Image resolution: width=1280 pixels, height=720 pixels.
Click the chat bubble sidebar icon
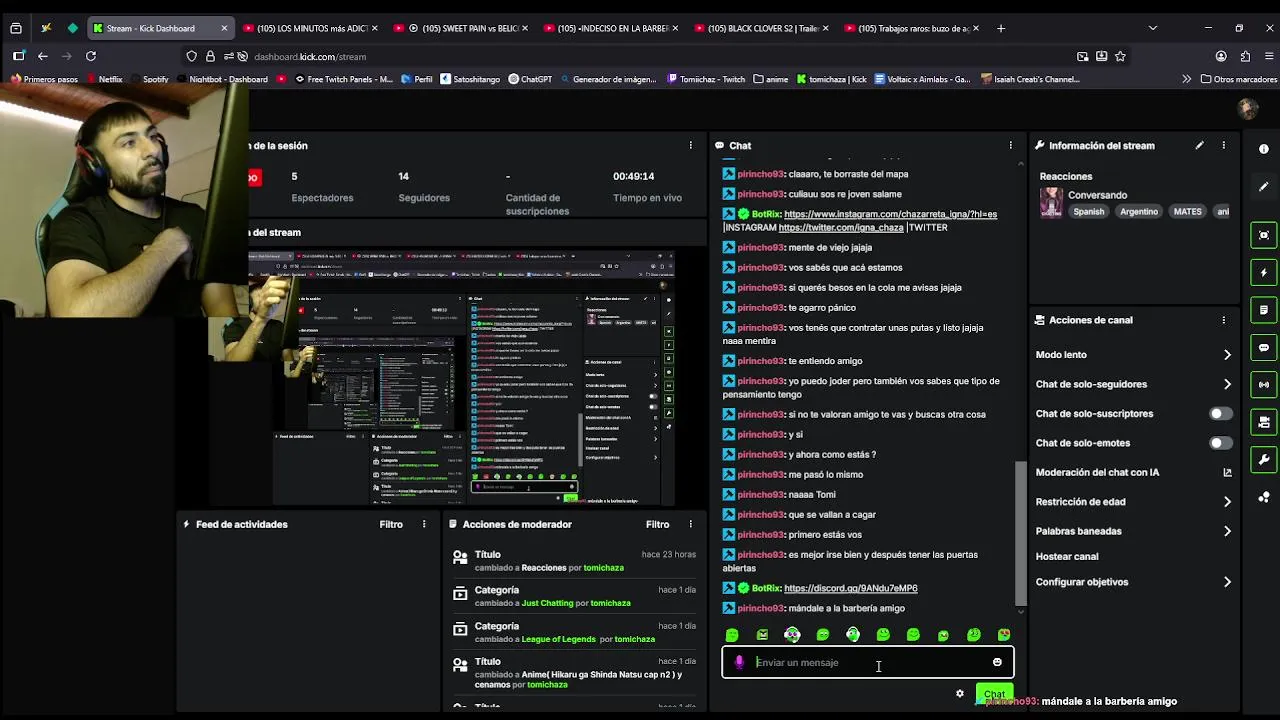tap(1264, 348)
